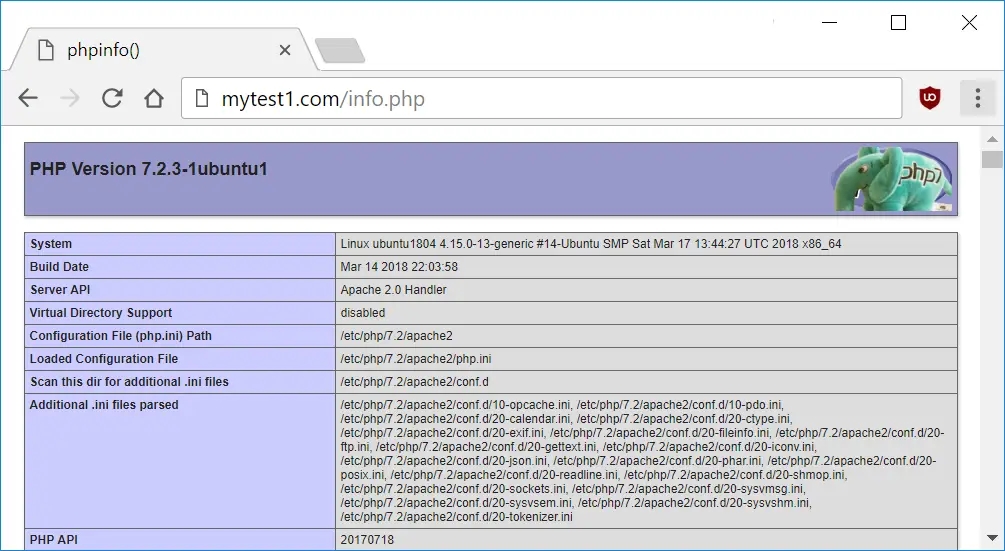Click the scrollbar down arrow
Image resolution: width=1005 pixels, height=551 pixels.
coord(992,538)
